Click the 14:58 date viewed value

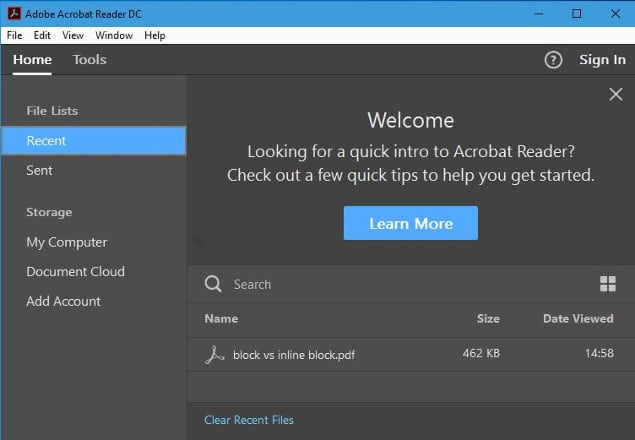point(599,353)
